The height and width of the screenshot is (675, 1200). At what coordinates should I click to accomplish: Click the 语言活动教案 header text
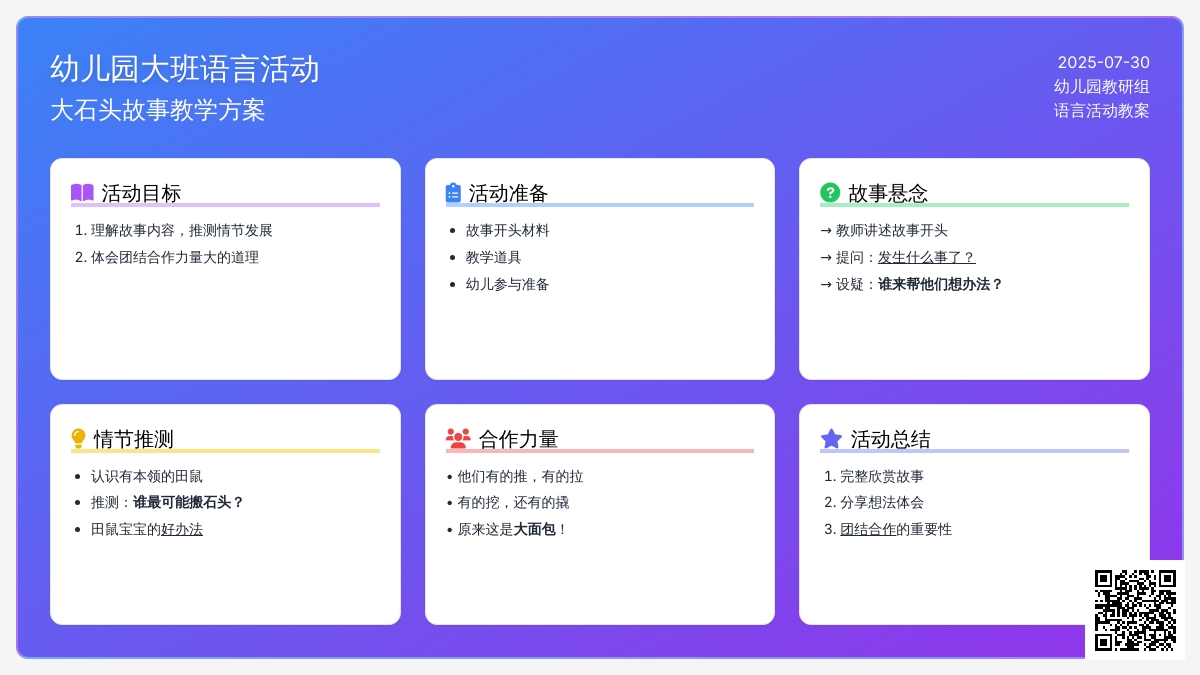point(1102,110)
